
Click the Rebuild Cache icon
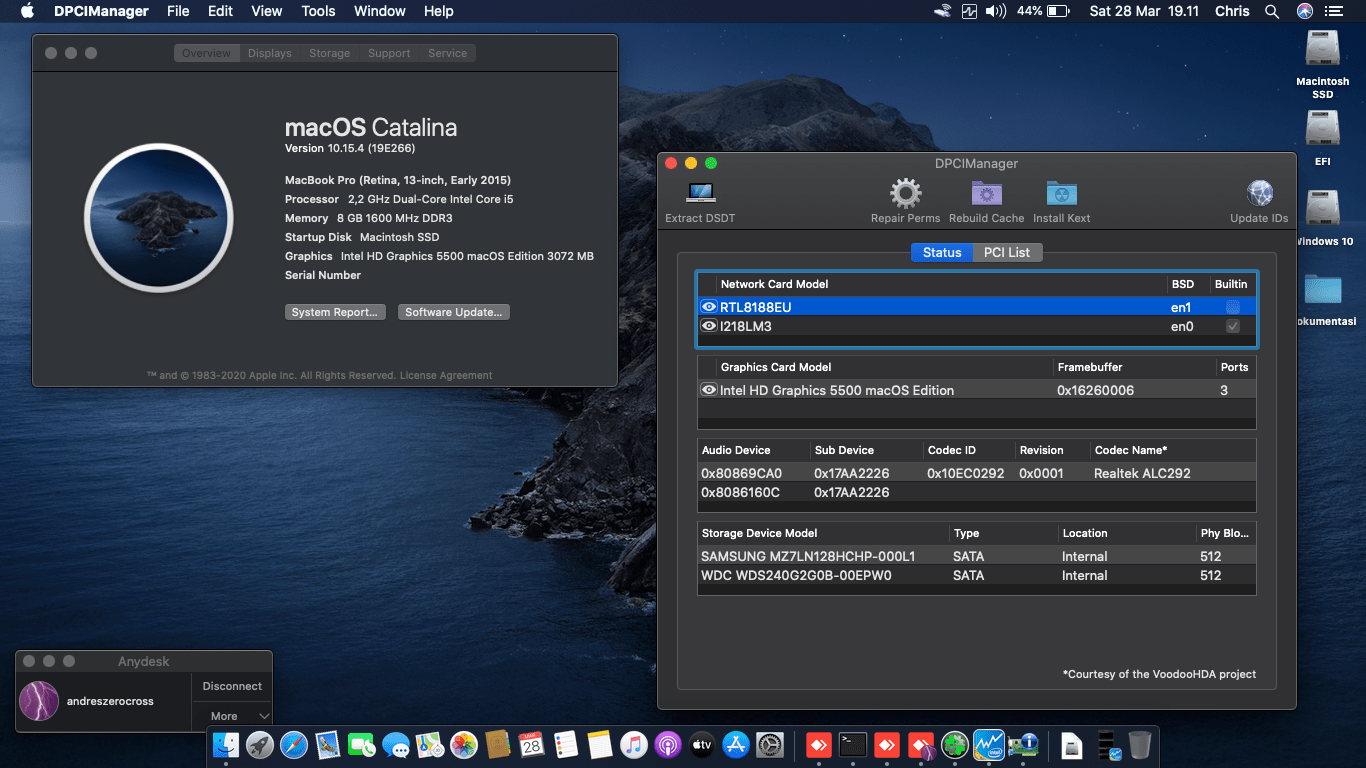tap(986, 194)
